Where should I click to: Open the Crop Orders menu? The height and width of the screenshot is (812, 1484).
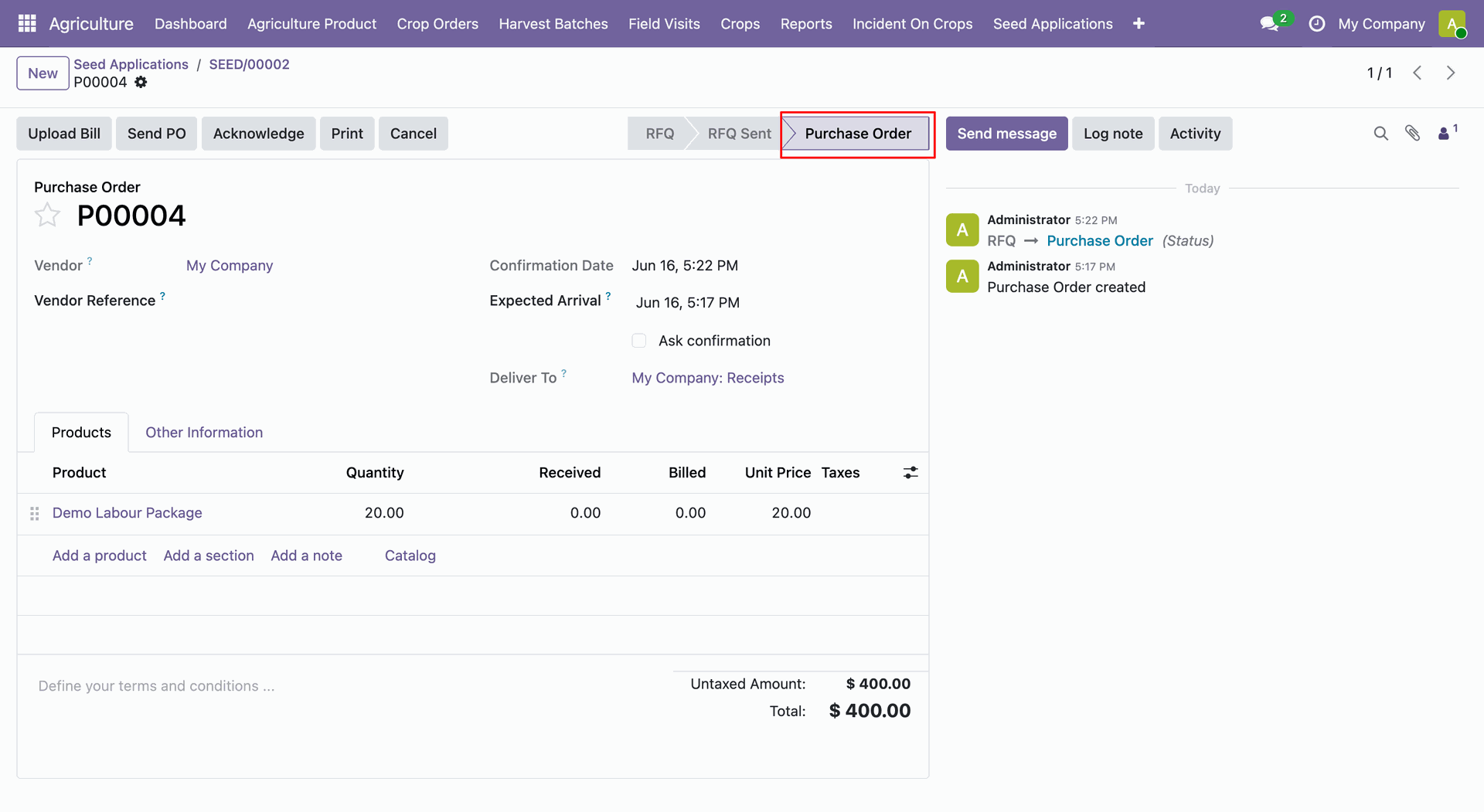[x=437, y=24]
